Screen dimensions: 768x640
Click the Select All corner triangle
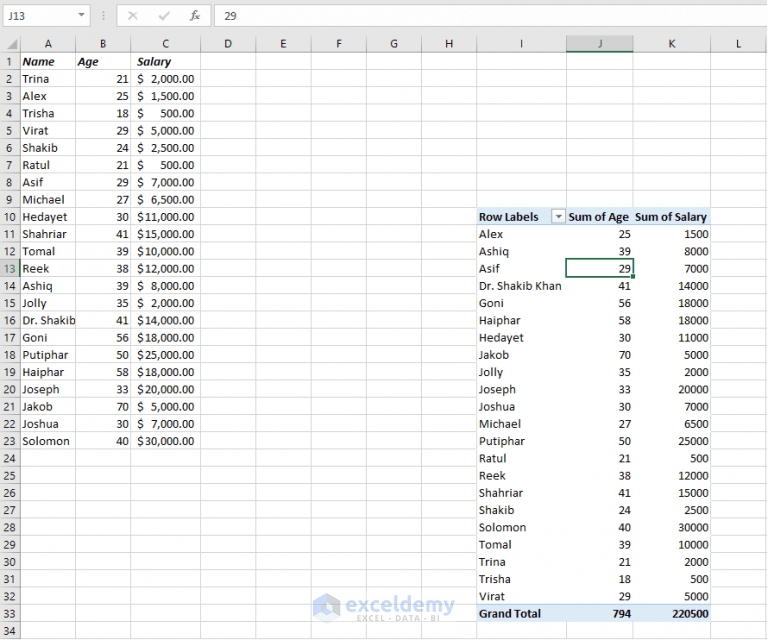pos(12,45)
